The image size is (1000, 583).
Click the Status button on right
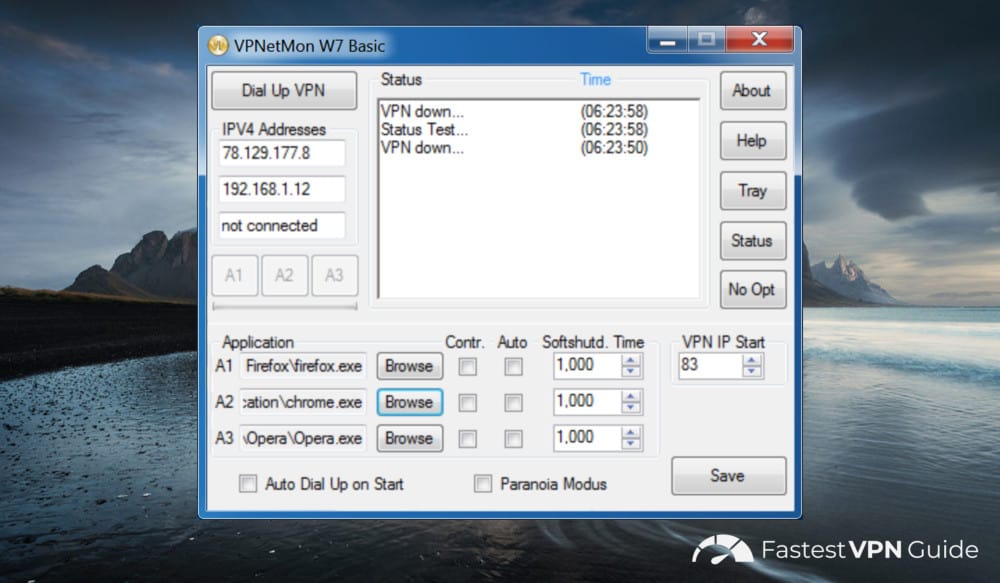click(753, 240)
